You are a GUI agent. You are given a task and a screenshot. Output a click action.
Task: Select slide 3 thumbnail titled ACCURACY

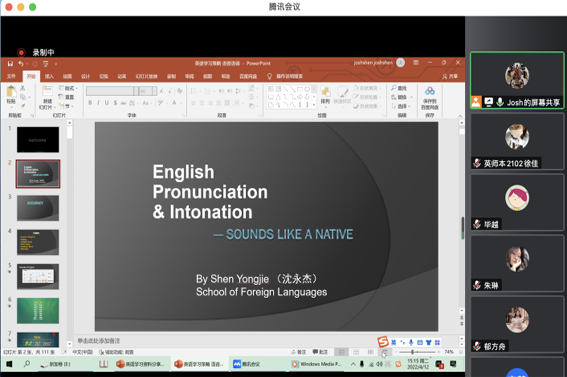click(38, 208)
